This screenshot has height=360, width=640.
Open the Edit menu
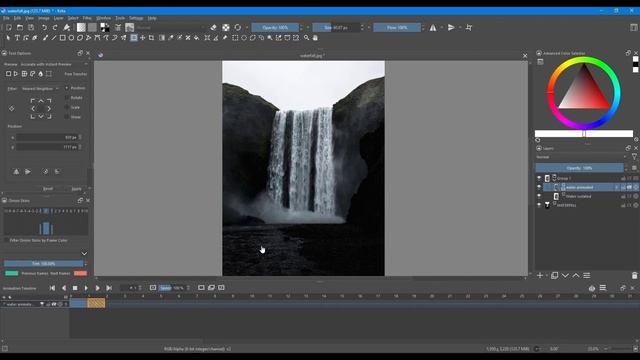click(17, 18)
